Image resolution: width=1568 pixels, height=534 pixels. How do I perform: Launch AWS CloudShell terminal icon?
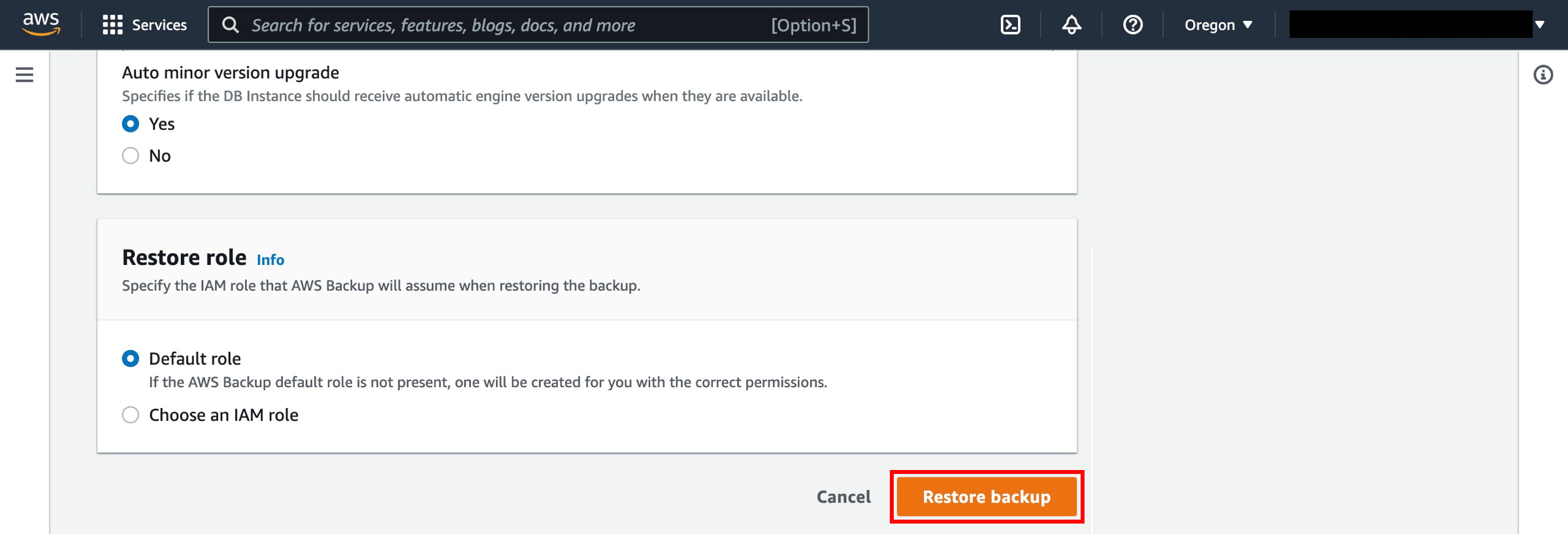1010,25
